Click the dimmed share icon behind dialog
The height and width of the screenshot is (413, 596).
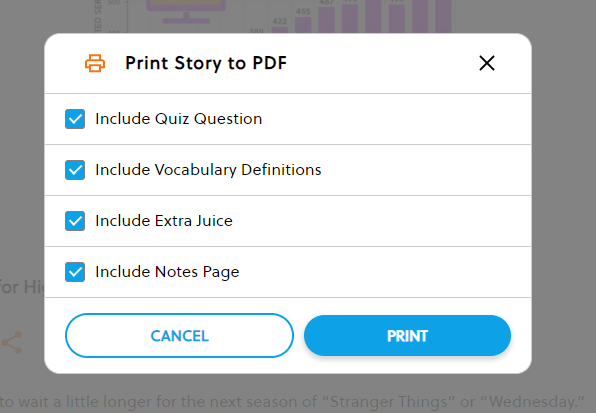point(12,343)
